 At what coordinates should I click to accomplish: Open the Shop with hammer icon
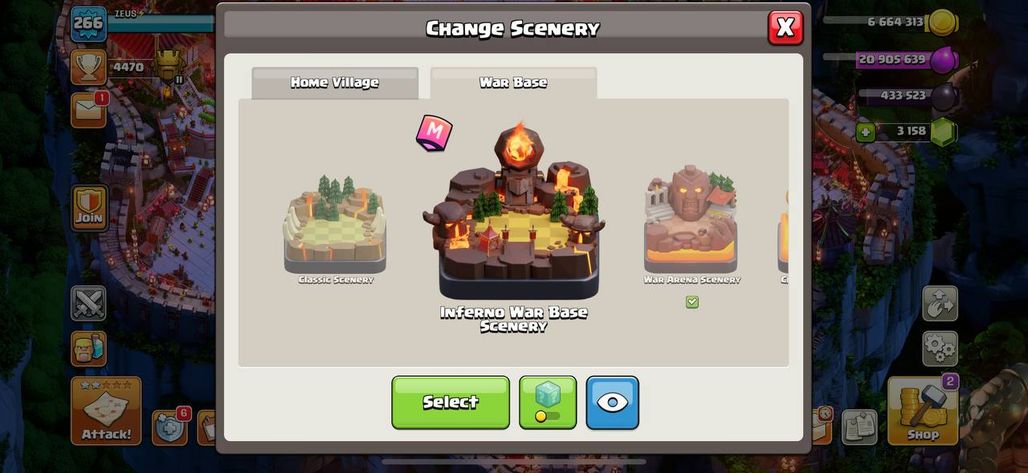tap(922, 411)
